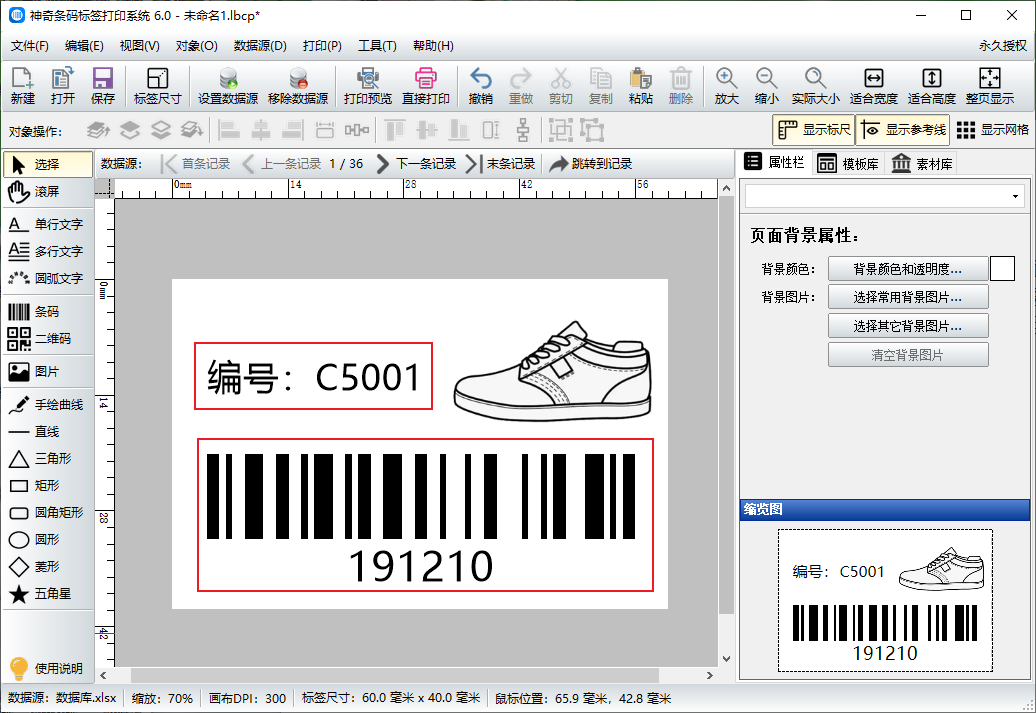The height and width of the screenshot is (713, 1036).
Task: Go to 下一条记录 next record
Action: coord(416,164)
